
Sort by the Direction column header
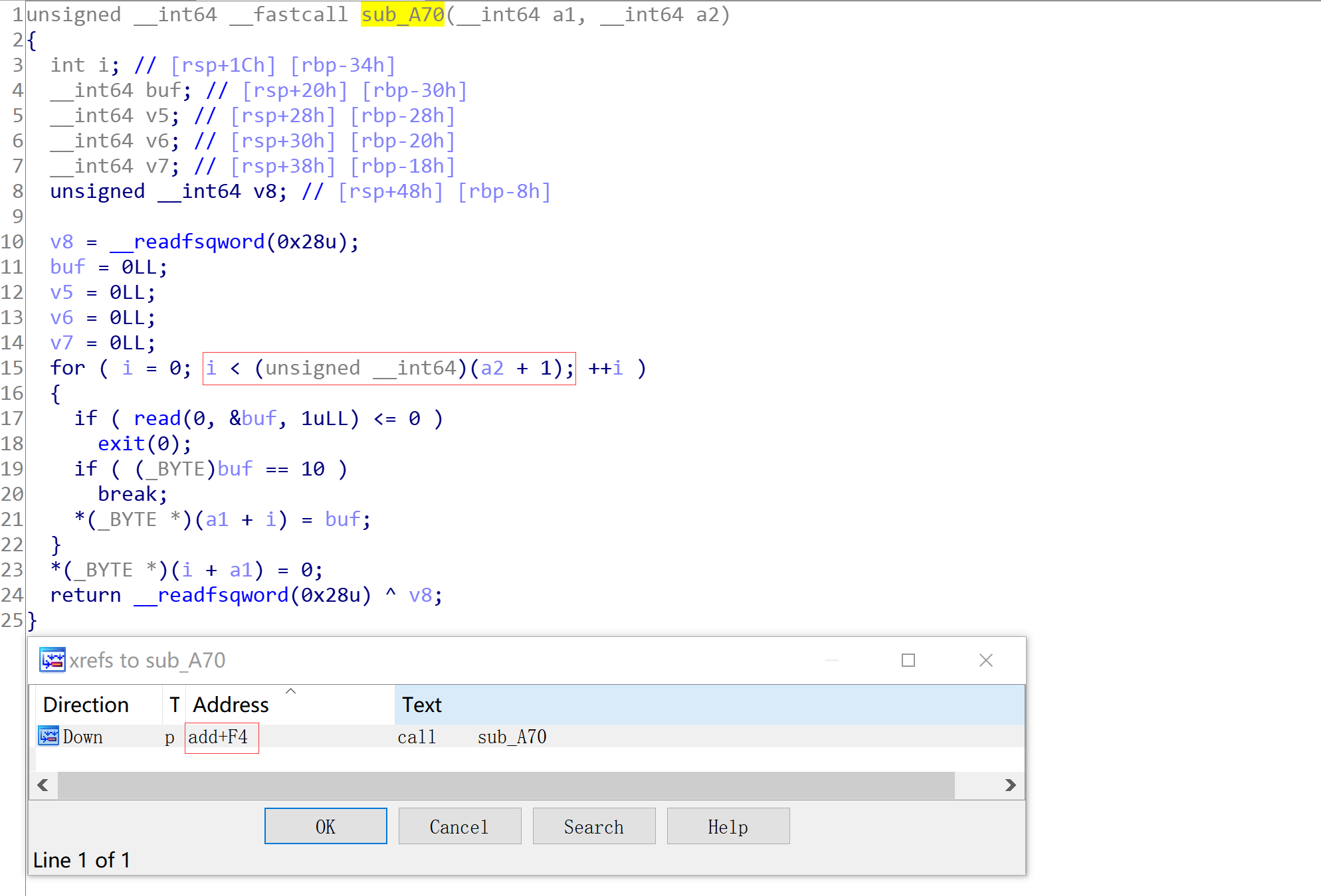coord(86,705)
